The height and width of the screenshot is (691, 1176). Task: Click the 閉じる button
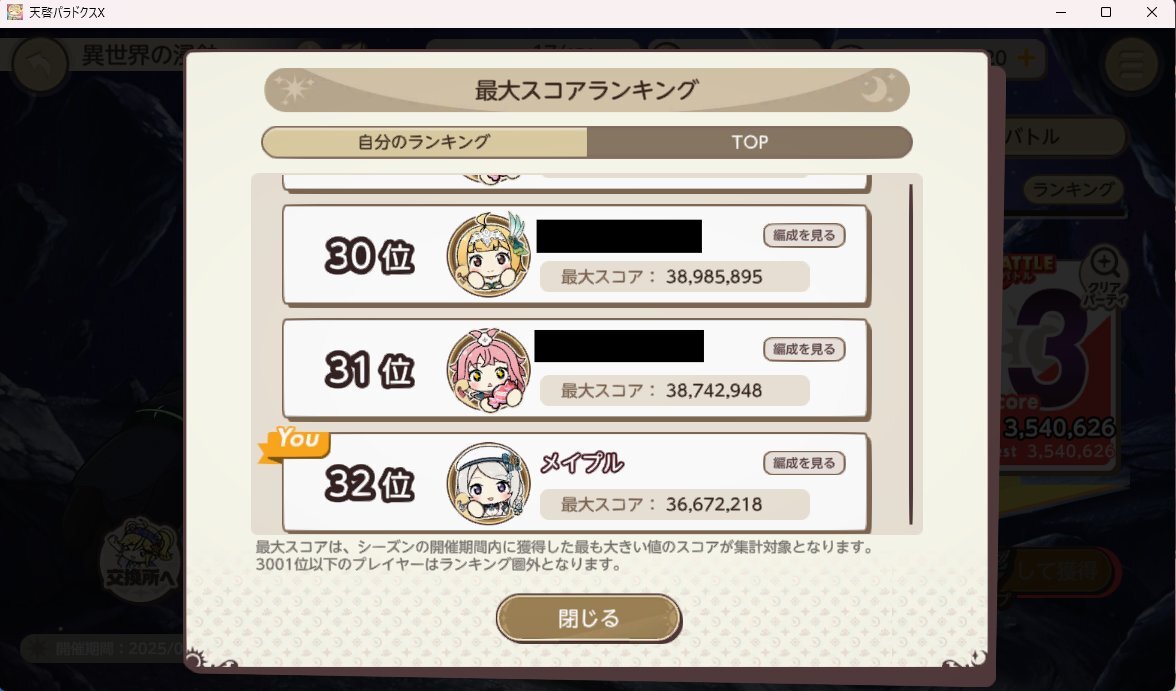pos(589,618)
